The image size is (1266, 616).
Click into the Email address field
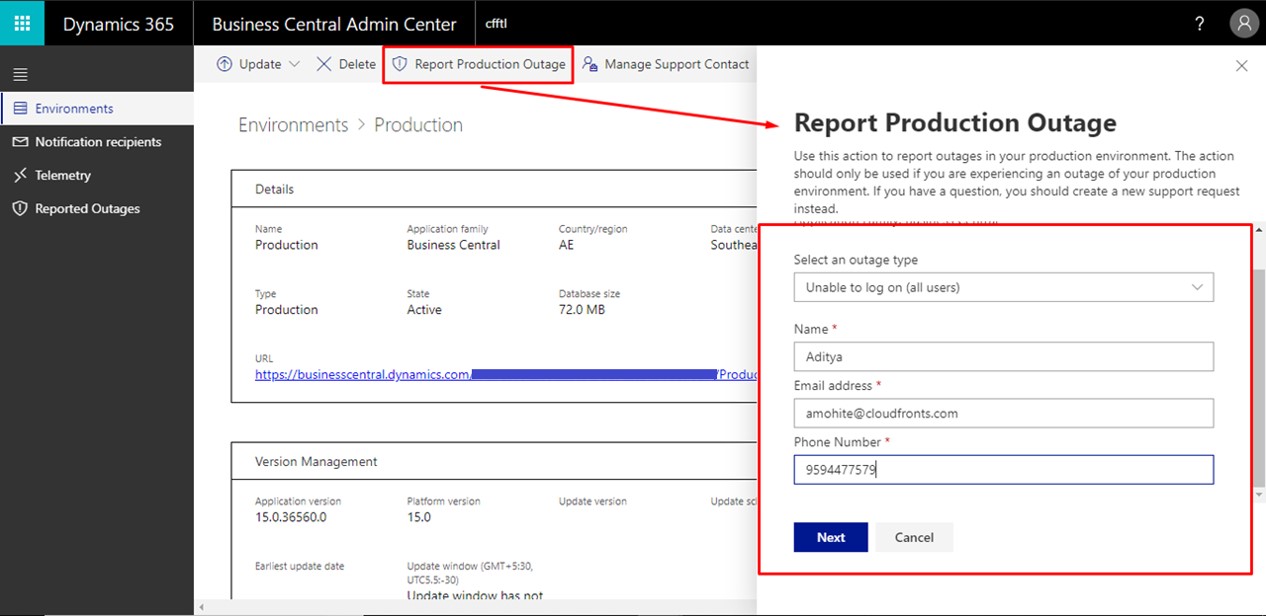click(1003, 413)
